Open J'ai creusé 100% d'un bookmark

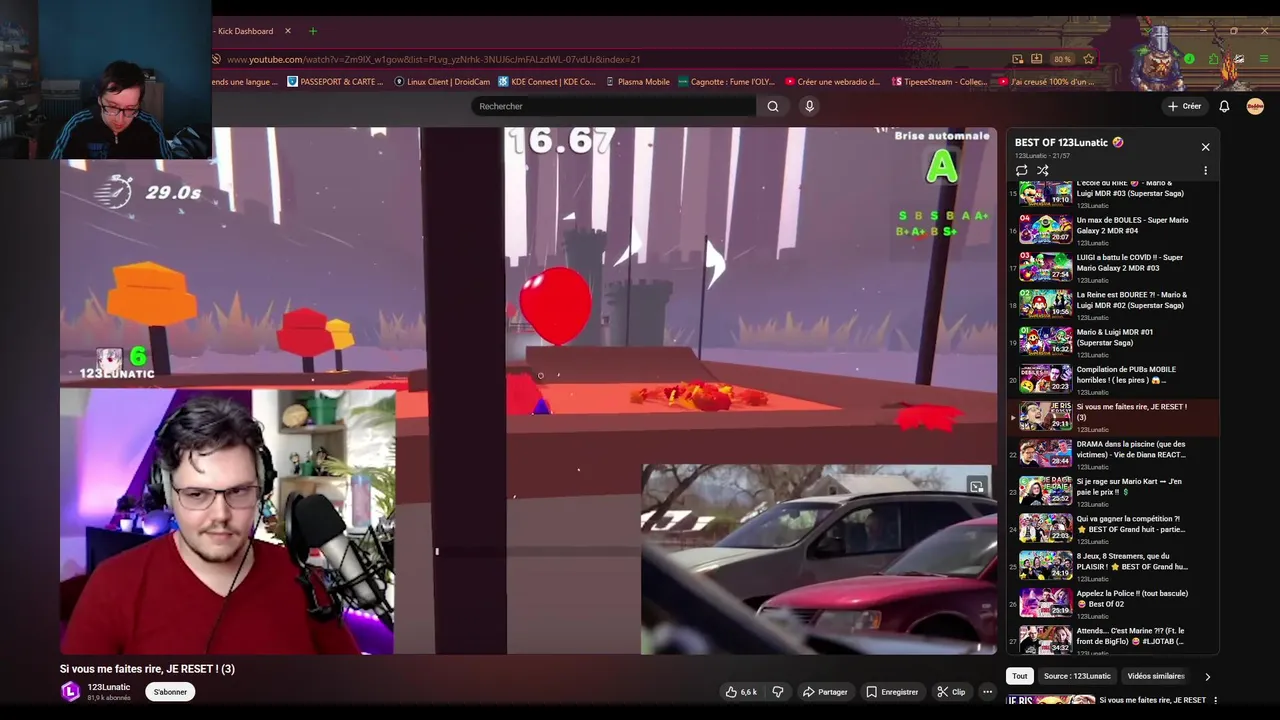(x=1046, y=82)
